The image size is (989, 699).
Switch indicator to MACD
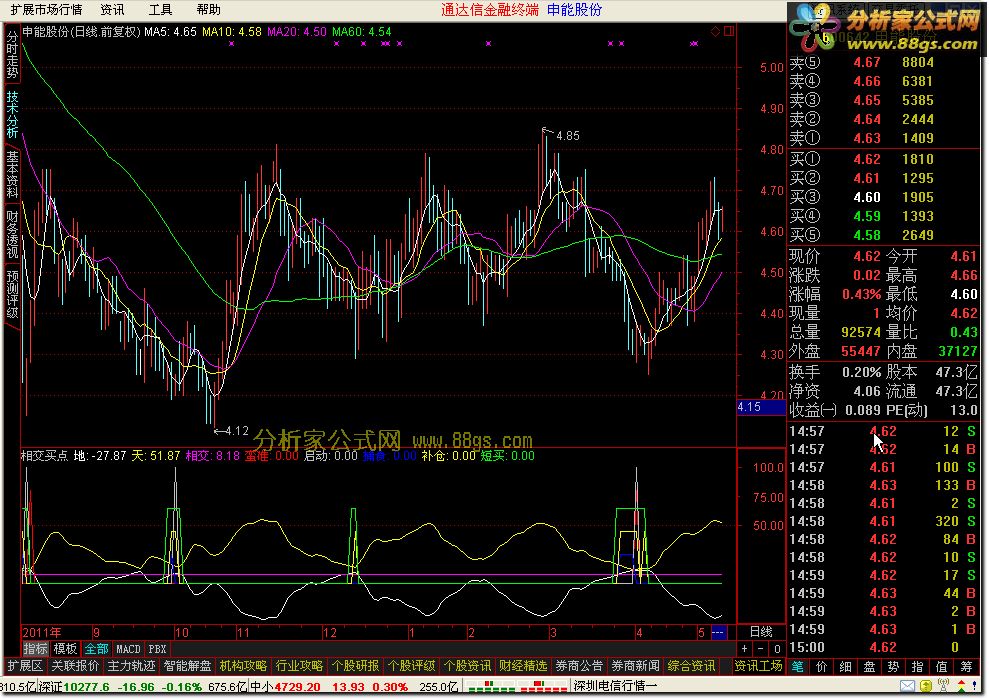[x=129, y=649]
